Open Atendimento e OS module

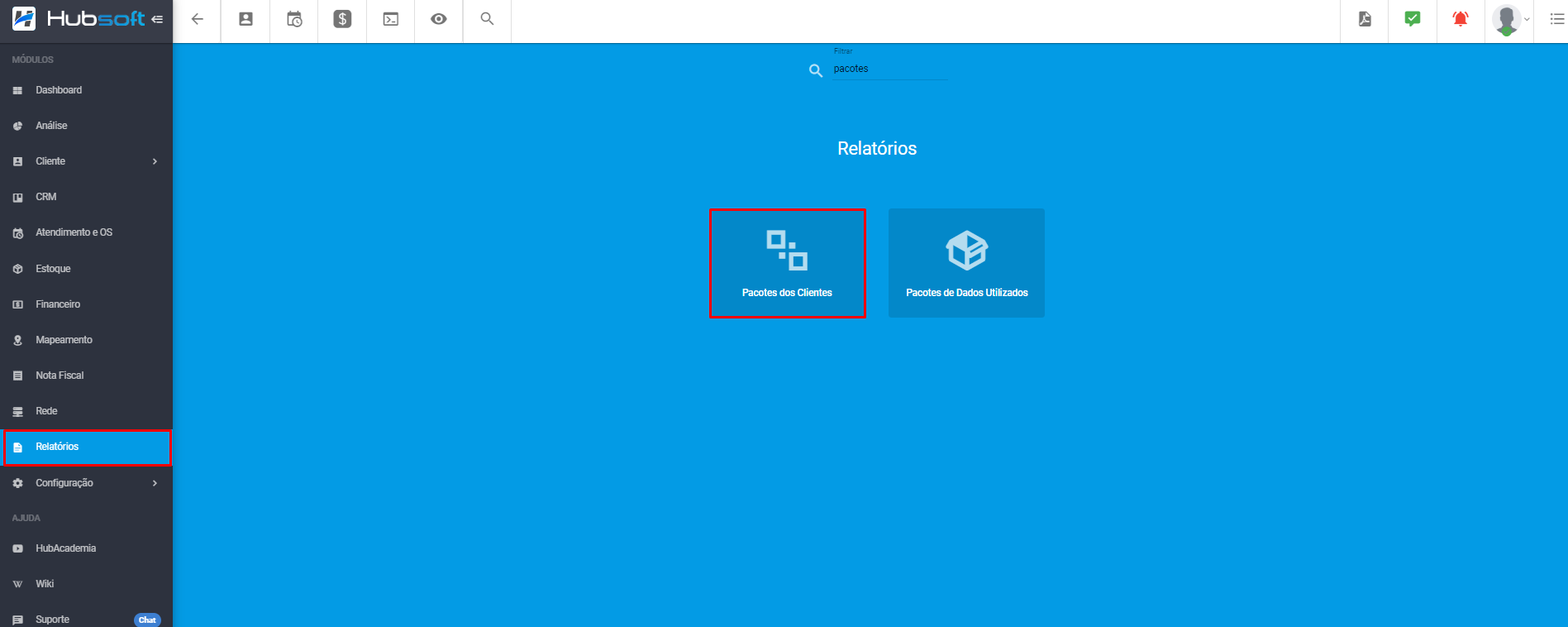pos(86,232)
